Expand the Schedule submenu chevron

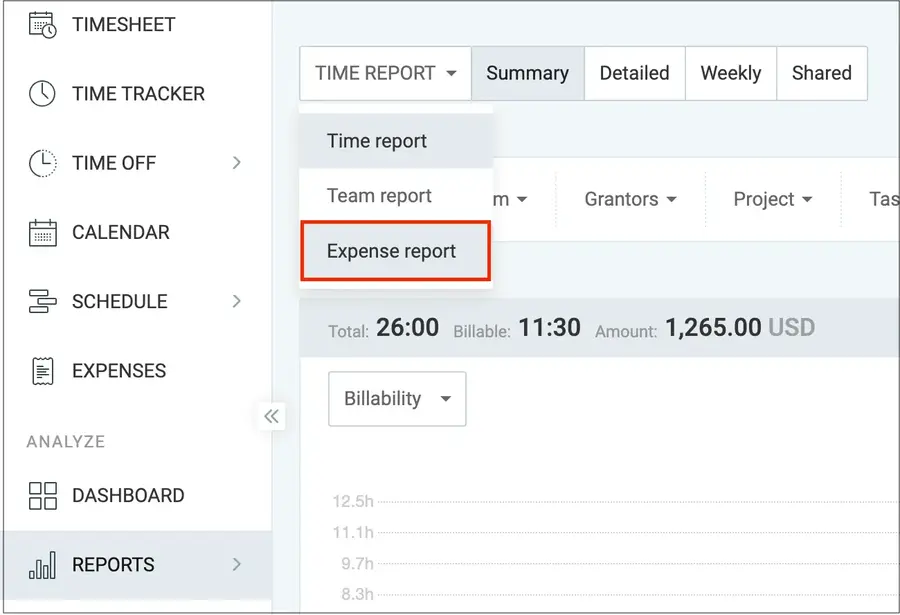pos(237,301)
